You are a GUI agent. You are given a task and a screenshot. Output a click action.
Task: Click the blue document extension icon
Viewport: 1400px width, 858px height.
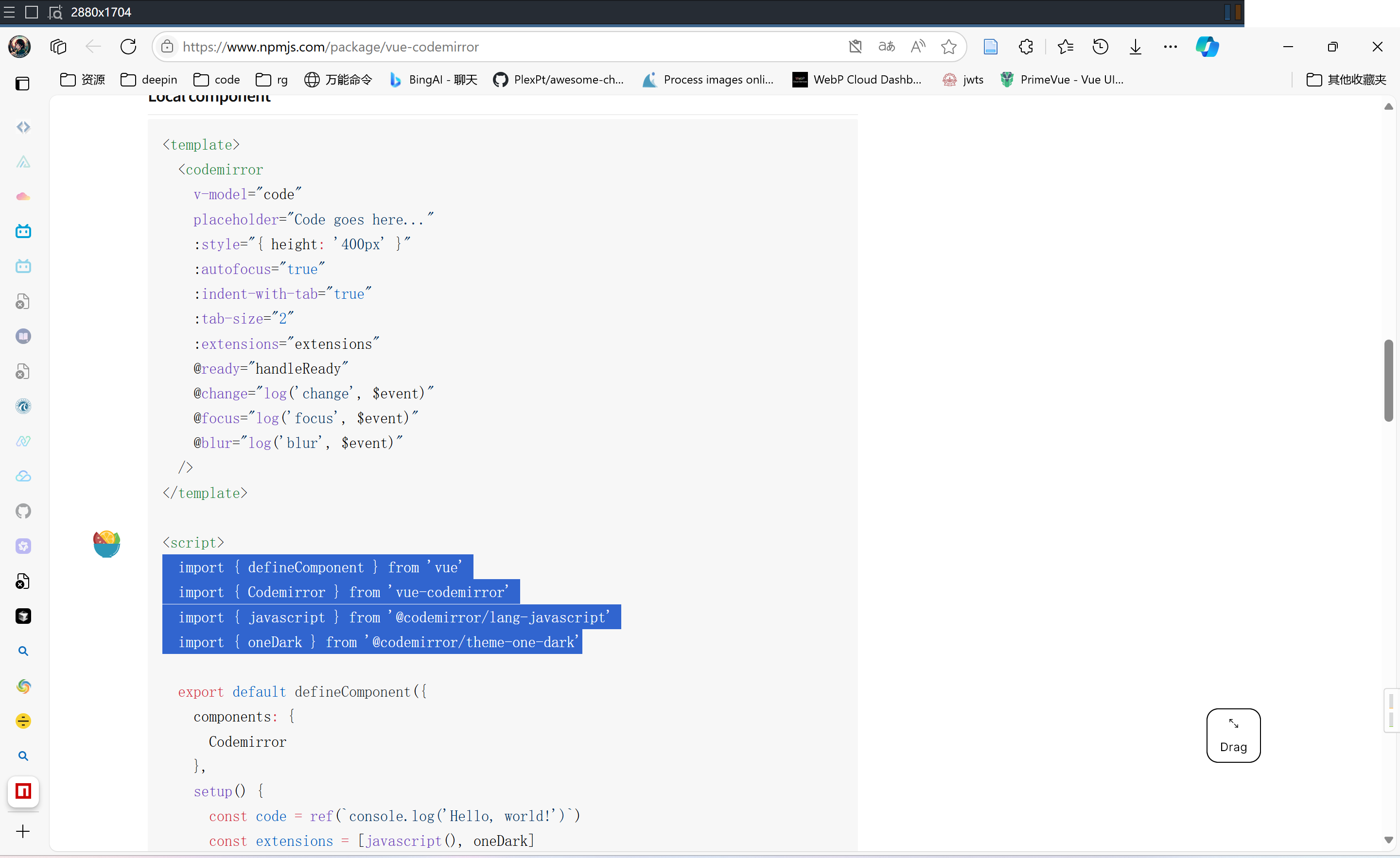click(x=990, y=47)
